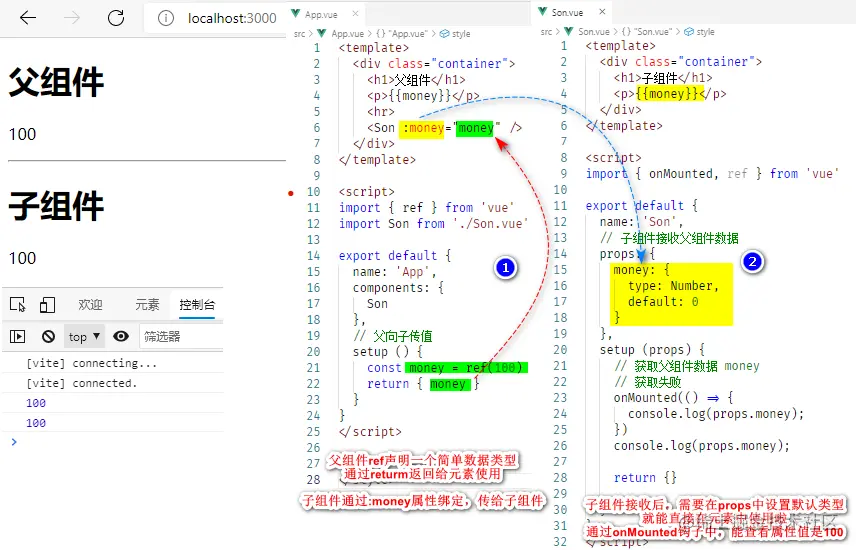856x550 pixels.
Task: Click {{money}} in Son.vue template
Action: 670,94
